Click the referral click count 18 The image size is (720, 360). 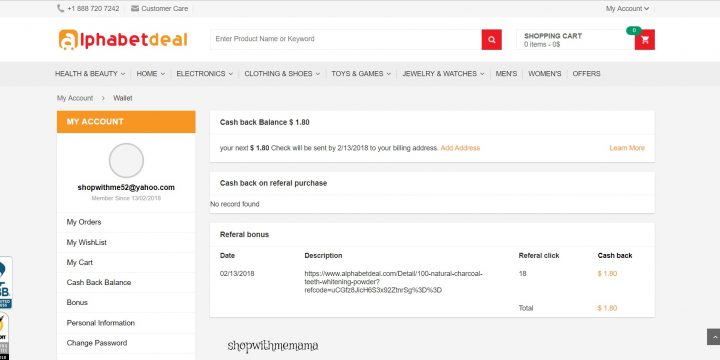(x=523, y=274)
